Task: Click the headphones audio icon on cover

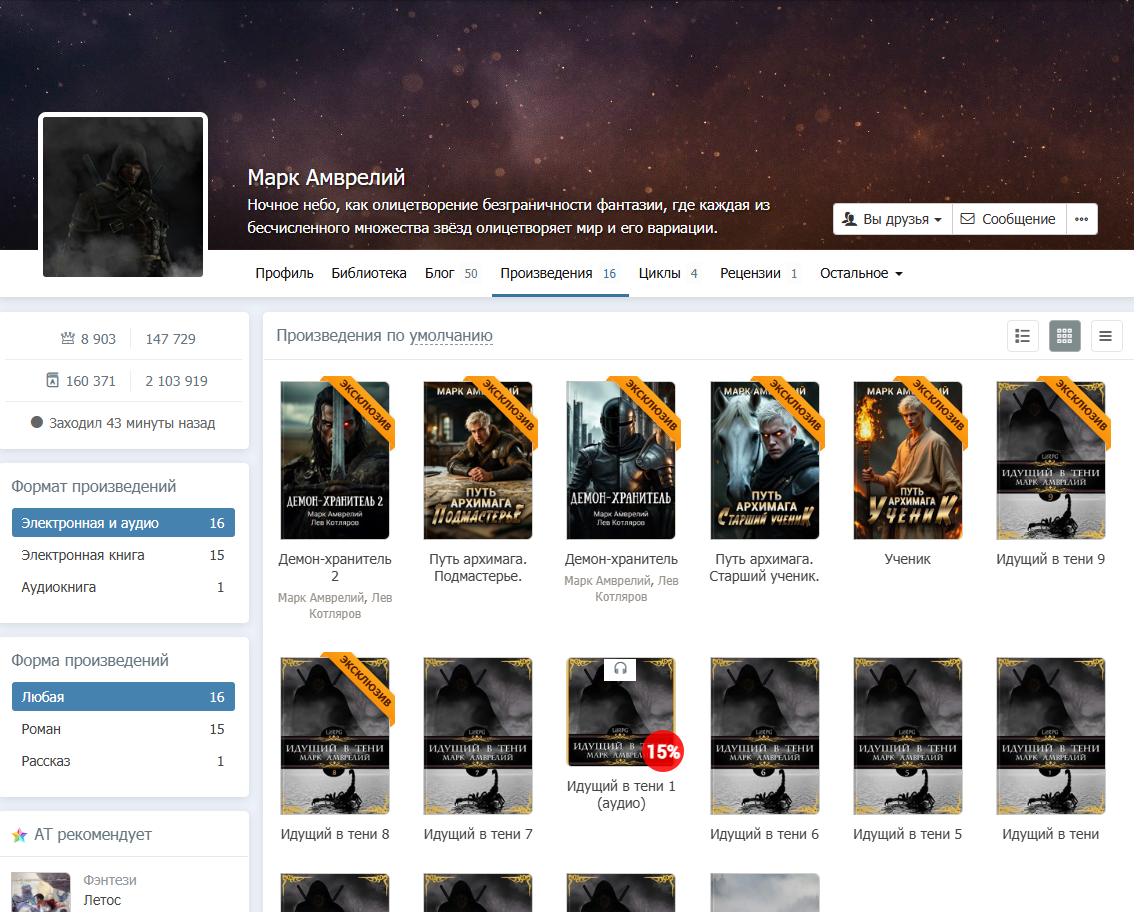Action: [x=620, y=670]
